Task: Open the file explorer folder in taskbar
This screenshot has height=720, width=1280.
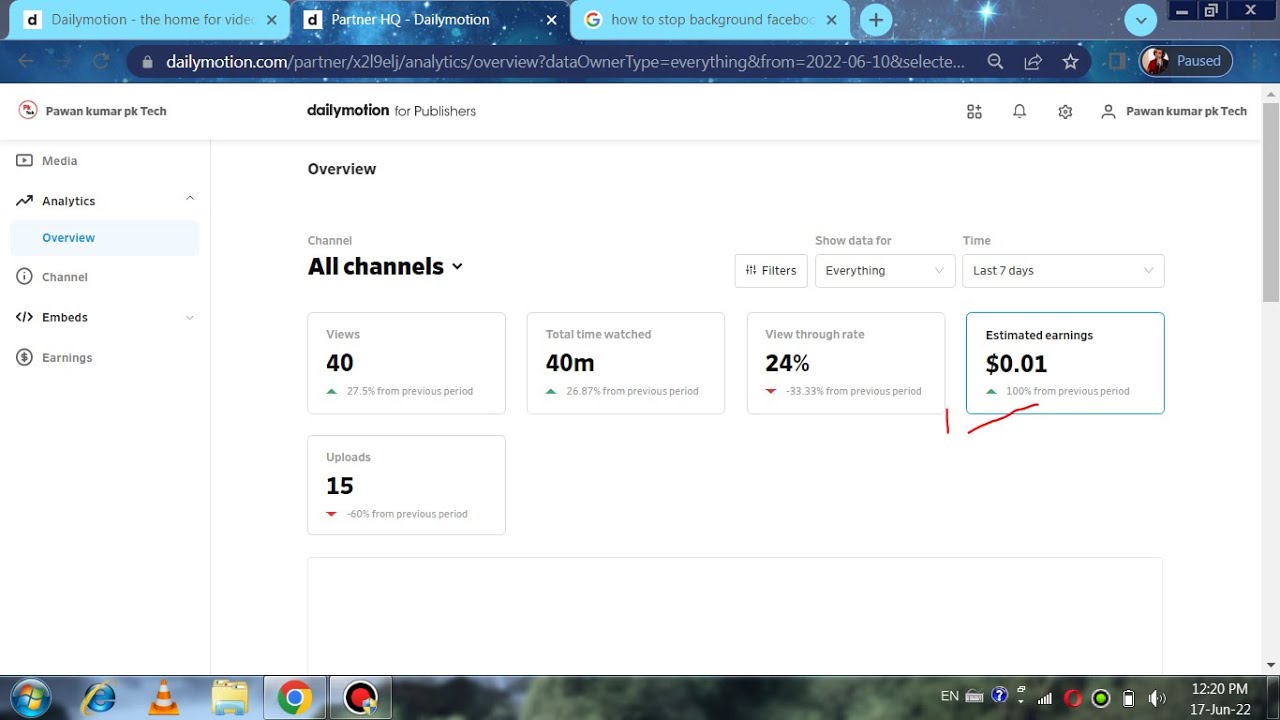Action: click(x=230, y=698)
